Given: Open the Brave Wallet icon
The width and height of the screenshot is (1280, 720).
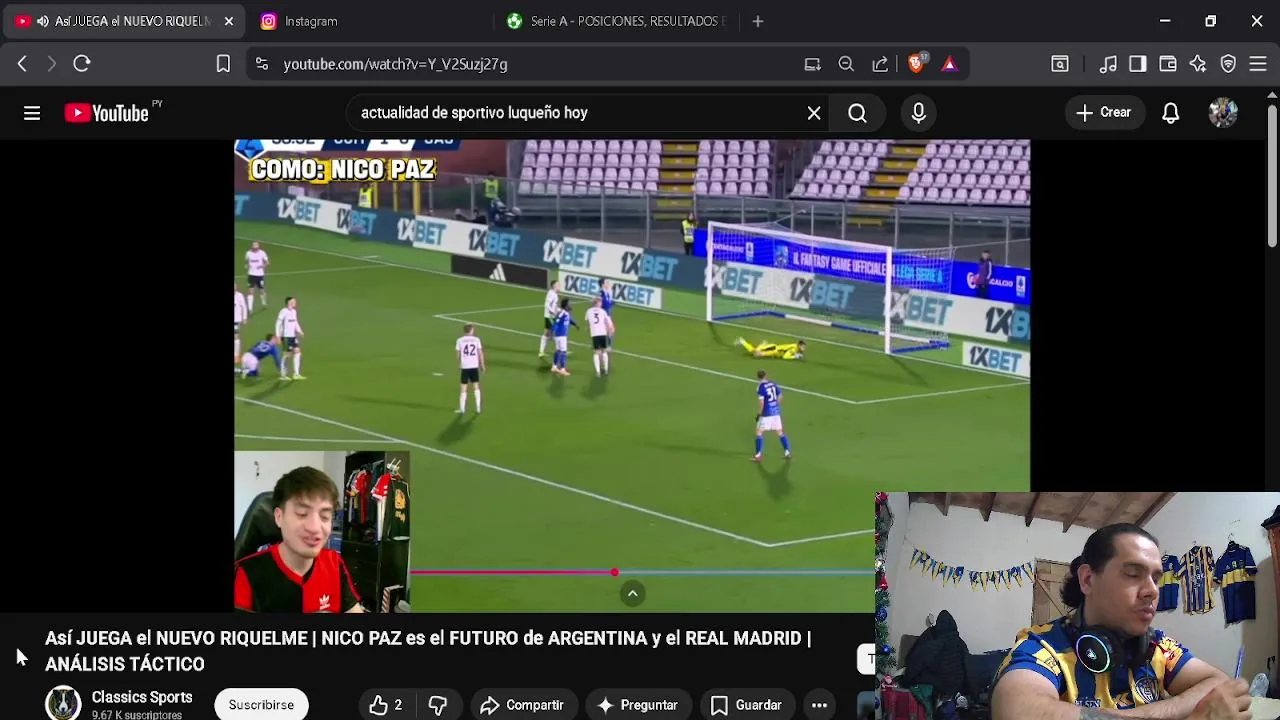Looking at the screenshot, I should pyautogui.click(x=1168, y=64).
